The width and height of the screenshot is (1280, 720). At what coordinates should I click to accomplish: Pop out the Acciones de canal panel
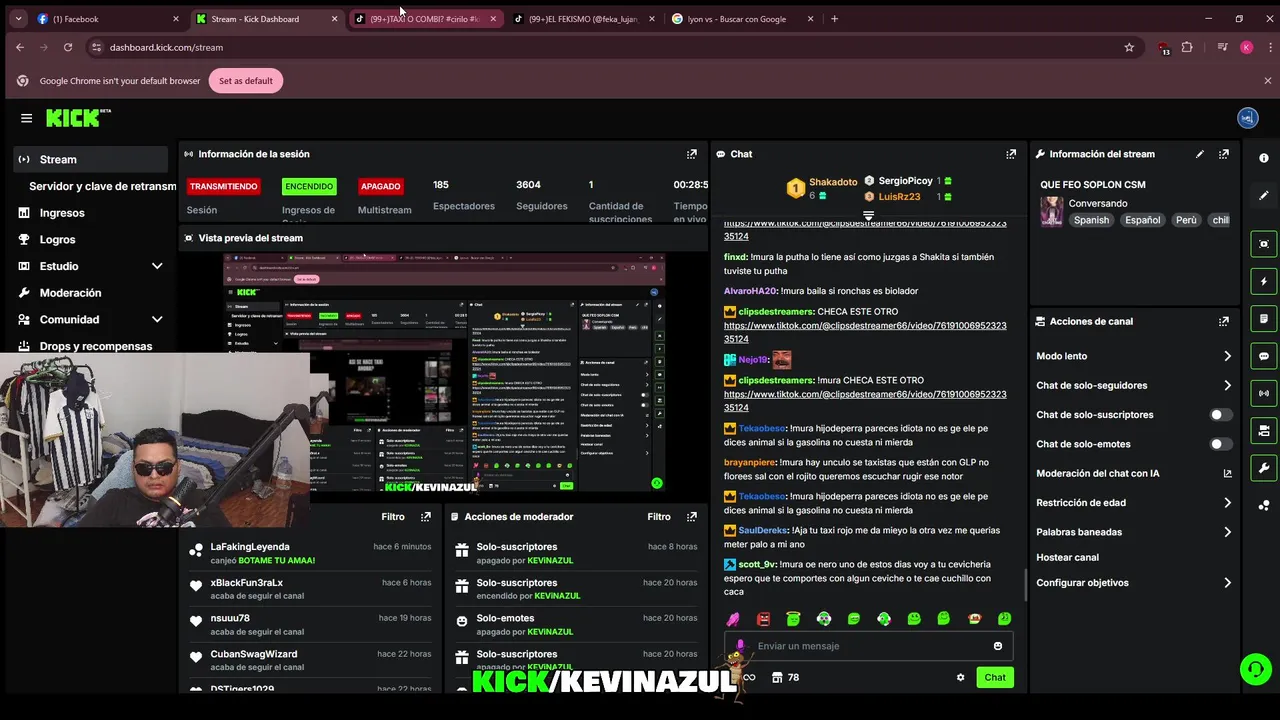click(x=1224, y=321)
